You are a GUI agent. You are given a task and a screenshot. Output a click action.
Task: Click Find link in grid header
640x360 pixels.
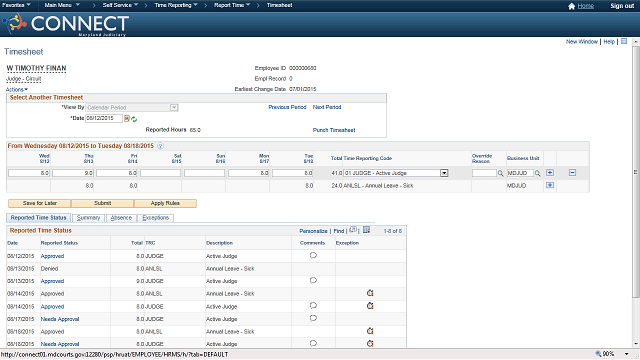coord(339,231)
